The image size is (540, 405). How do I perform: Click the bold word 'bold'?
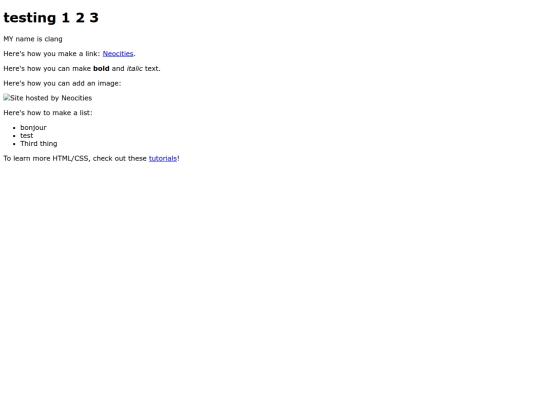point(101,69)
